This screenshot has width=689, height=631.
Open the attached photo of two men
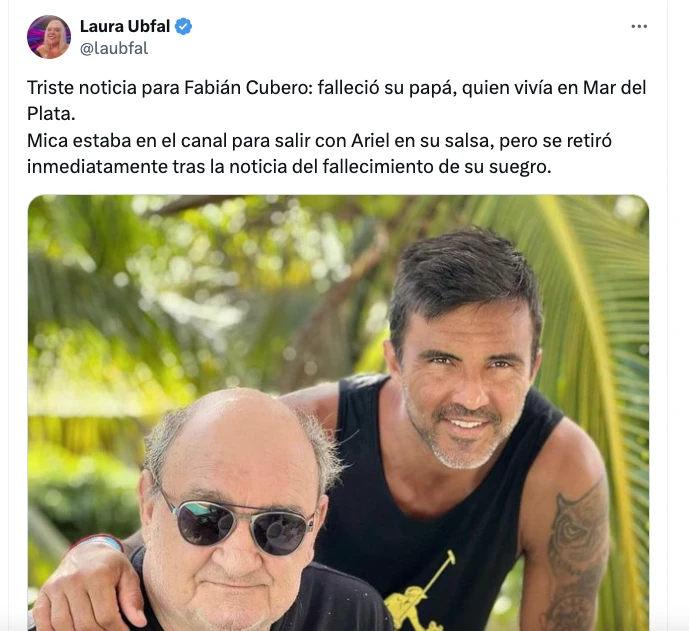tap(338, 413)
